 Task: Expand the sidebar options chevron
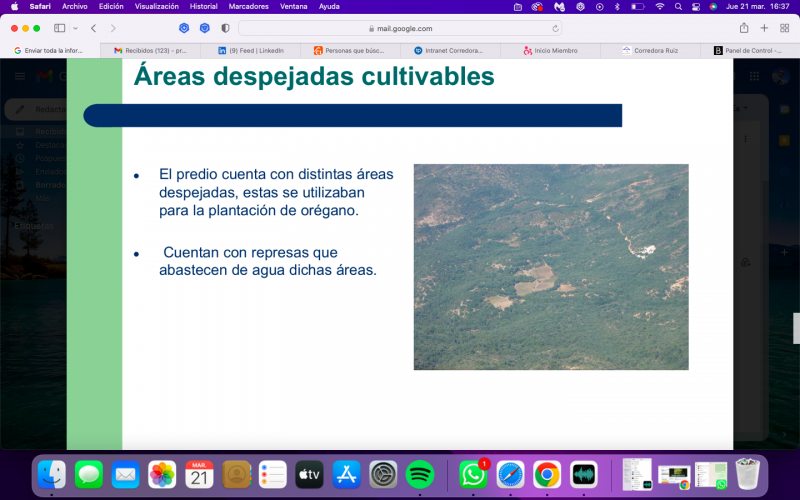[76, 28]
